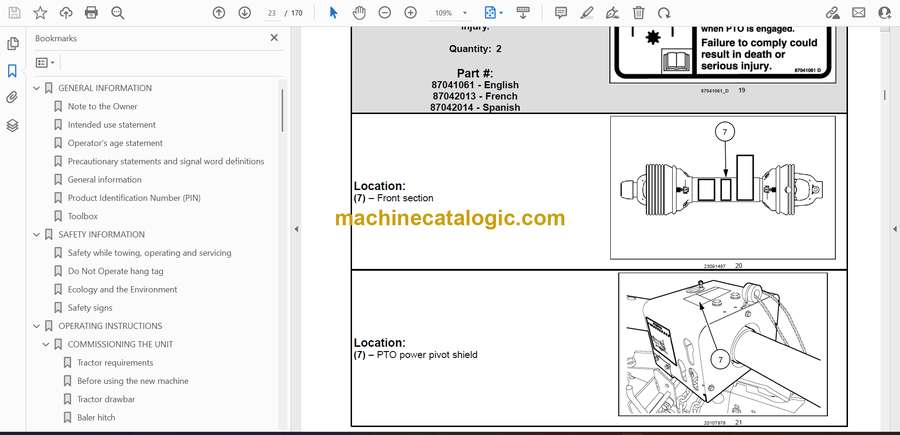Go to previous page arrow
The height and width of the screenshot is (435, 900).
pos(219,13)
